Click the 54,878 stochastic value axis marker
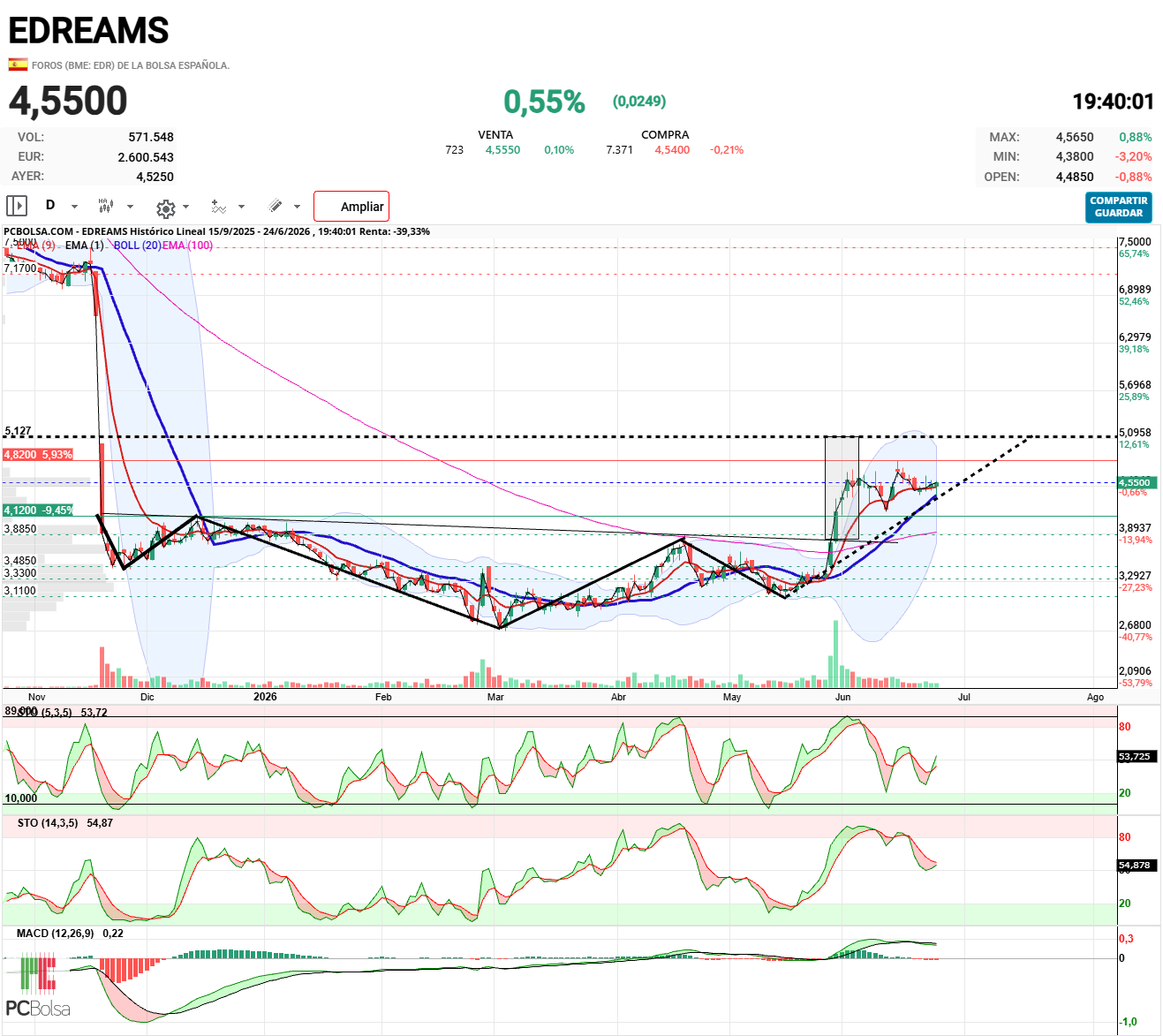The height and width of the screenshot is (1036, 1163). [1135, 865]
